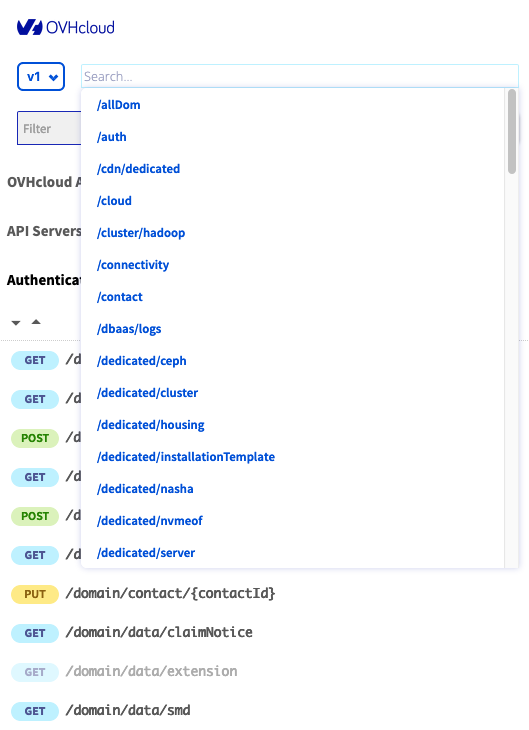Choose /contact in the list
This screenshot has width=529, height=730.
(x=120, y=297)
